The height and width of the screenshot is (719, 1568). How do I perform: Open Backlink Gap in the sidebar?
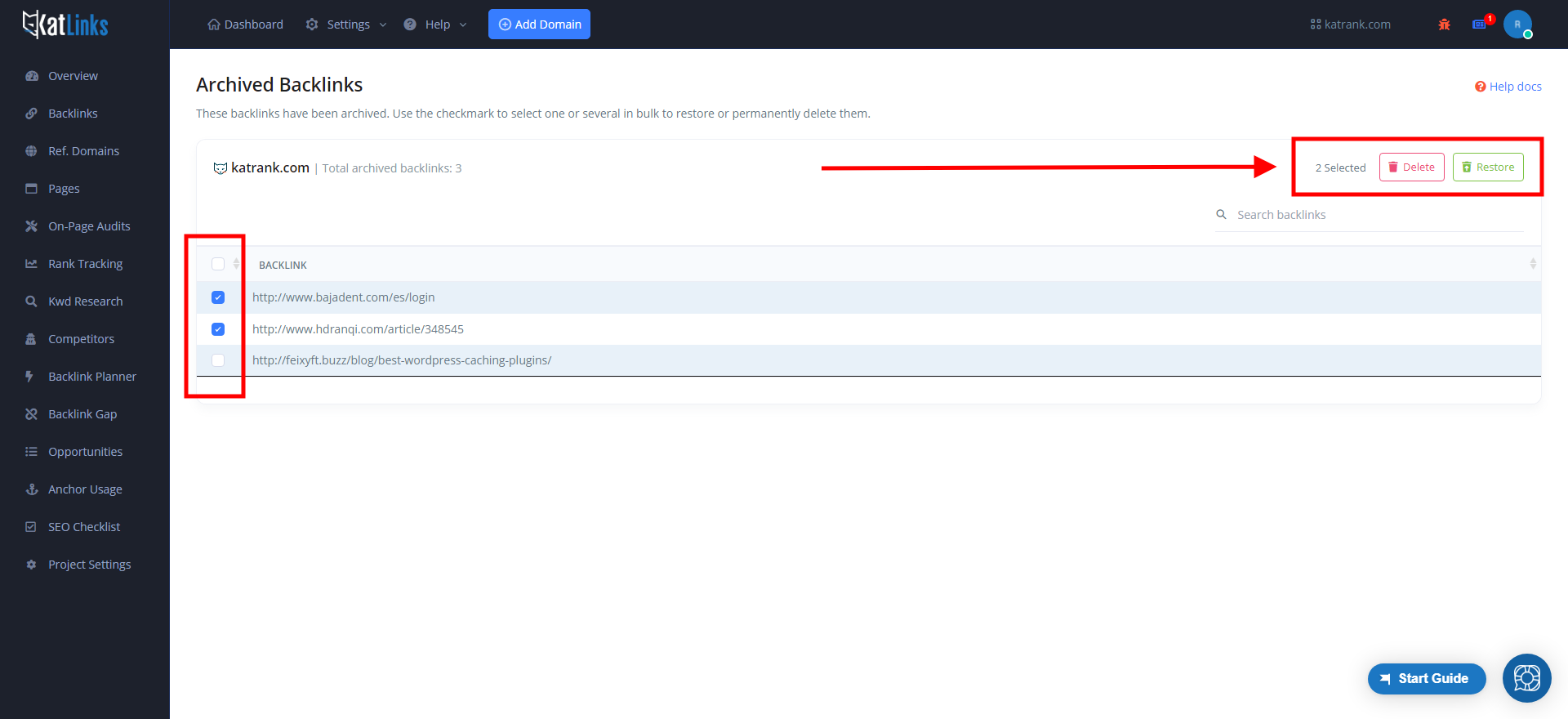[x=82, y=414]
